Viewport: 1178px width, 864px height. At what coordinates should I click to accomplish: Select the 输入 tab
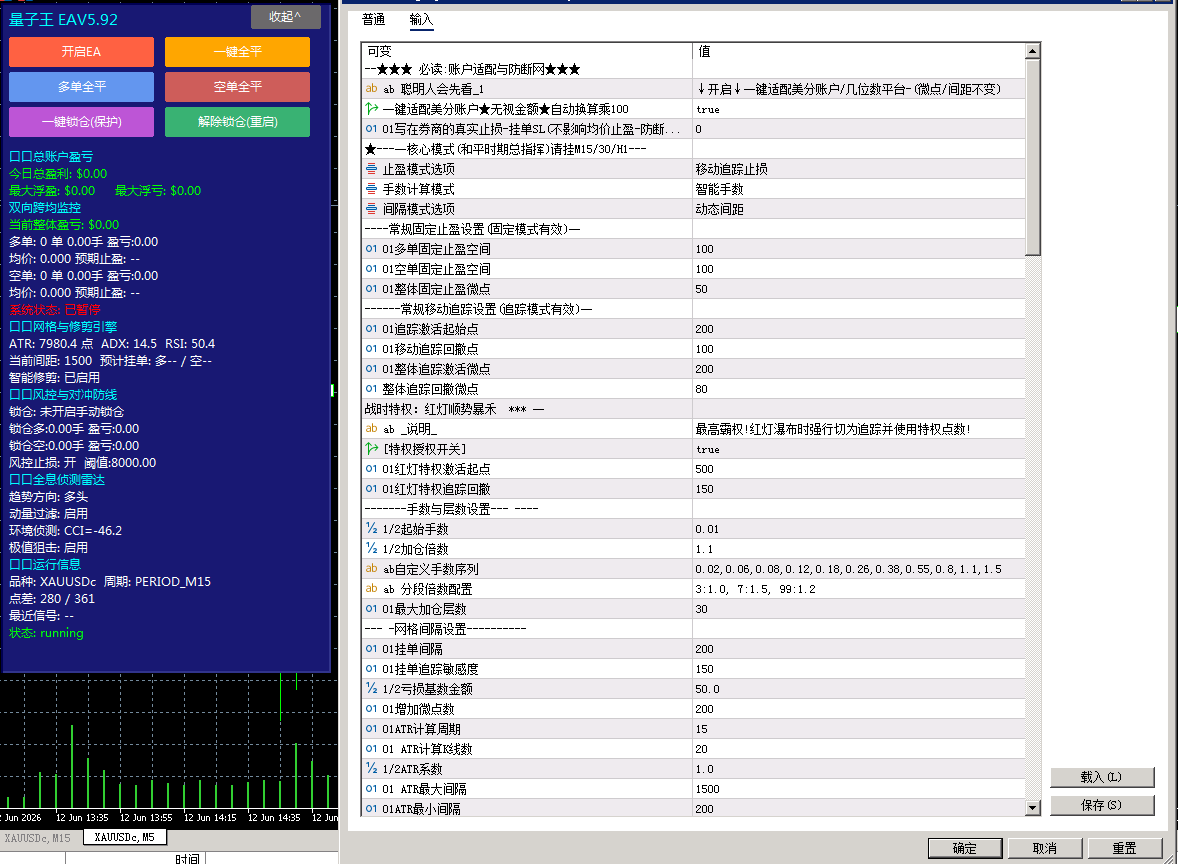tap(421, 20)
